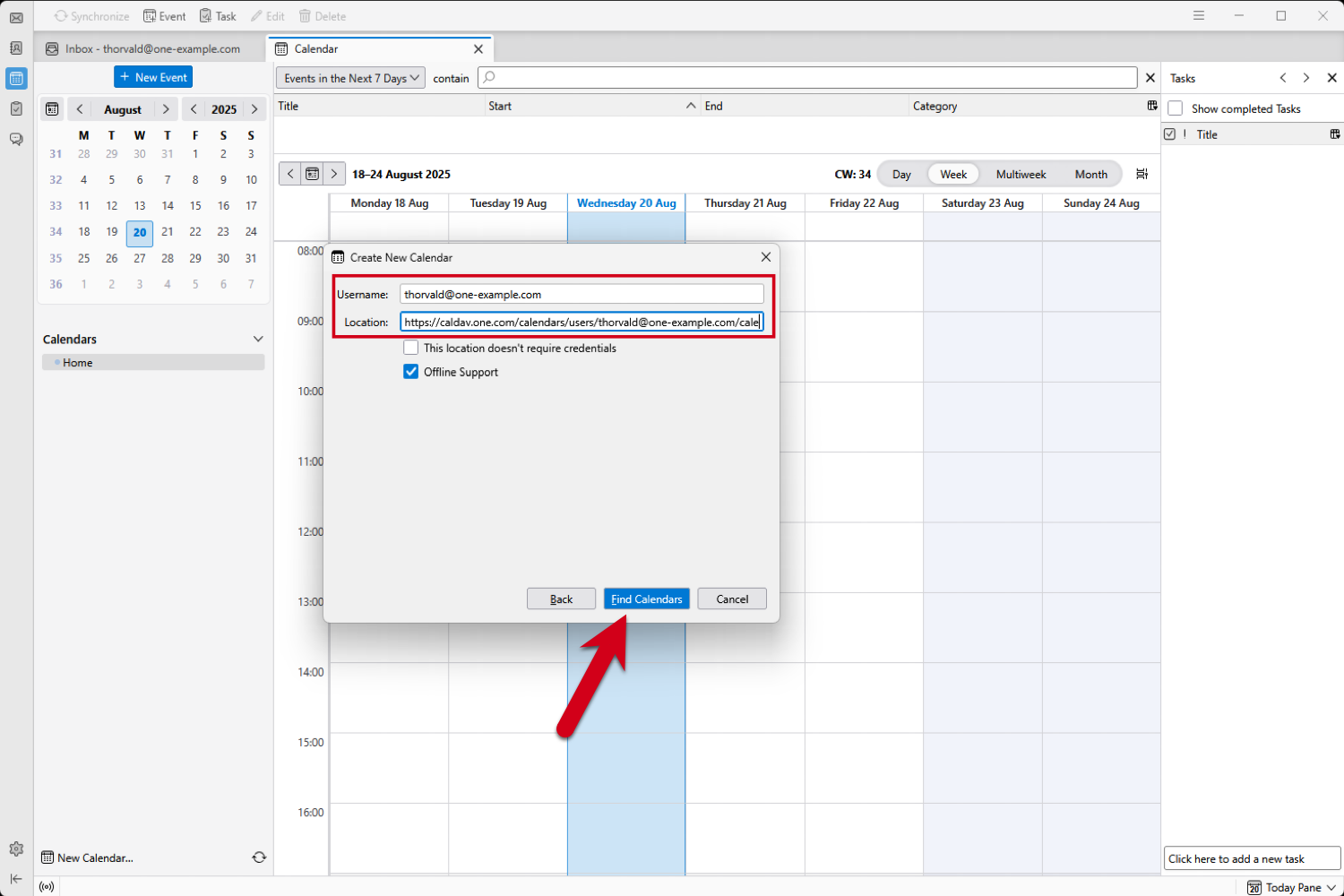Image resolution: width=1344 pixels, height=896 pixels.
Task: Open the 'Events in the Next 7 Days' dropdown
Action: pyautogui.click(x=349, y=78)
